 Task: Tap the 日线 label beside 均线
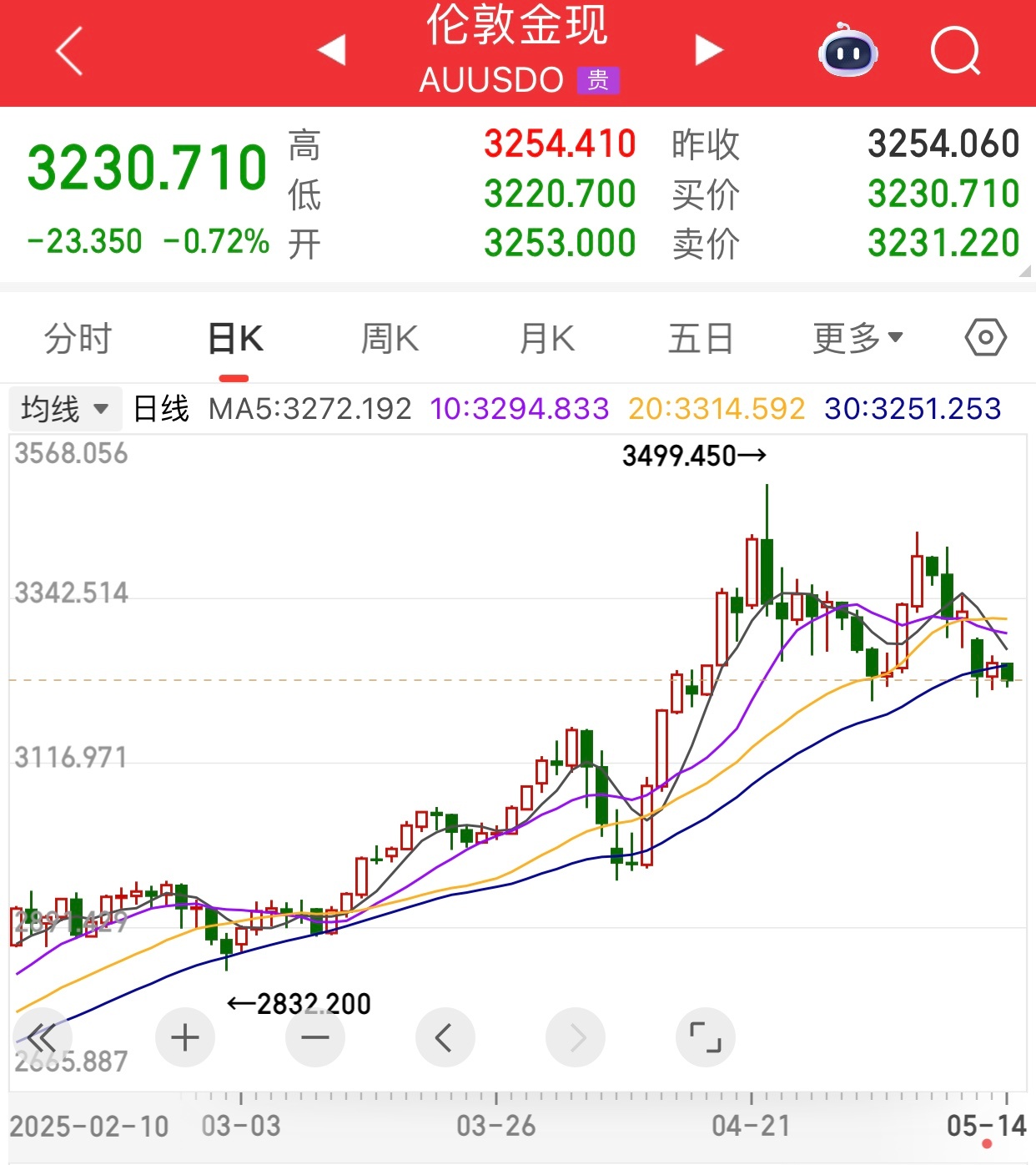162,409
